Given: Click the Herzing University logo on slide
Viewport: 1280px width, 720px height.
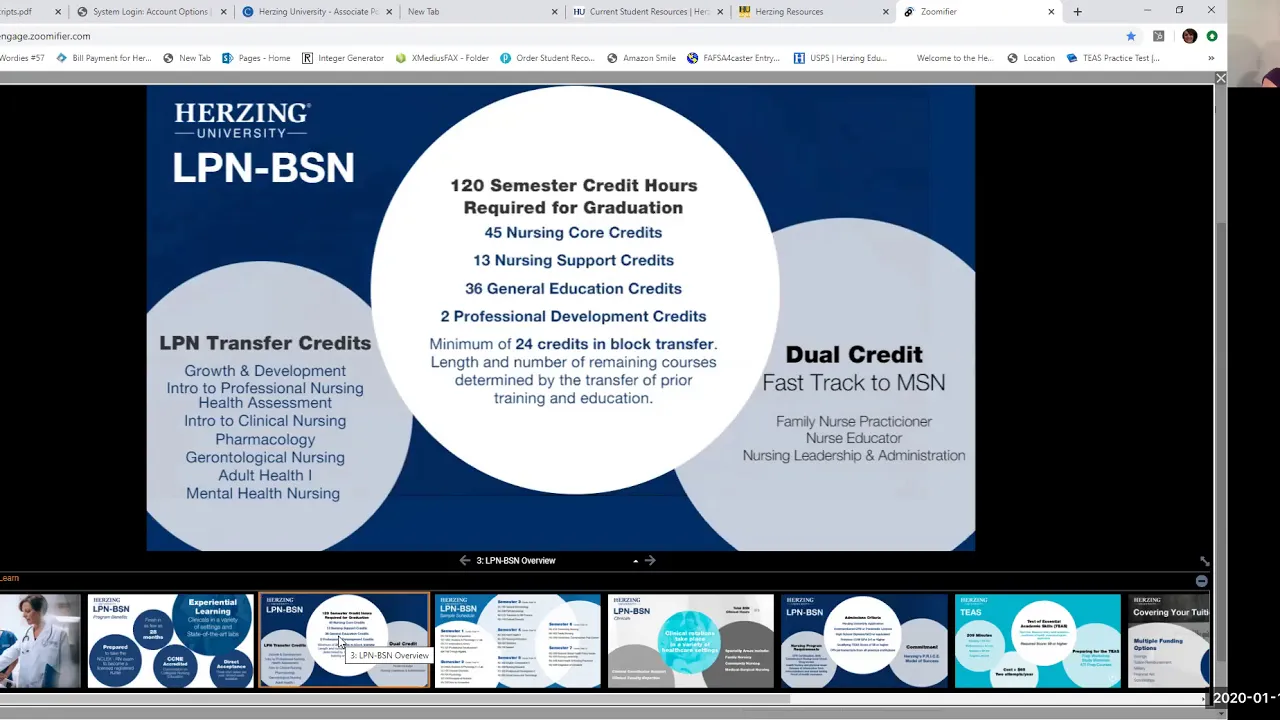Looking at the screenshot, I should click(243, 120).
